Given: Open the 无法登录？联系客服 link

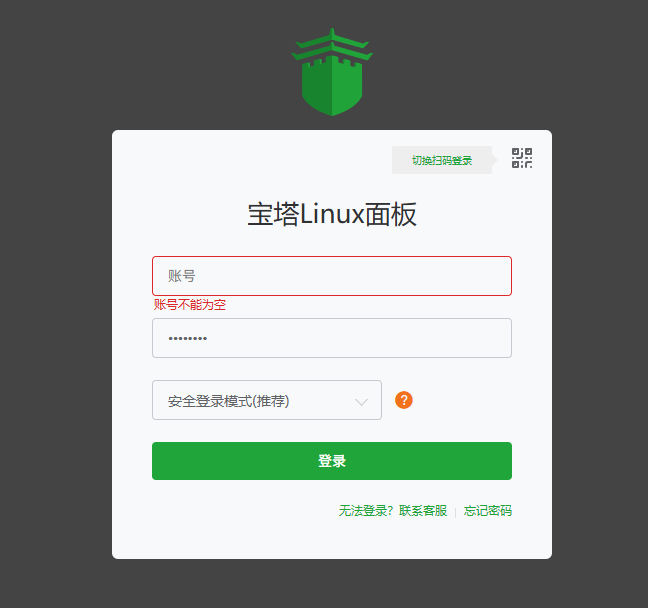Looking at the screenshot, I should (393, 511).
